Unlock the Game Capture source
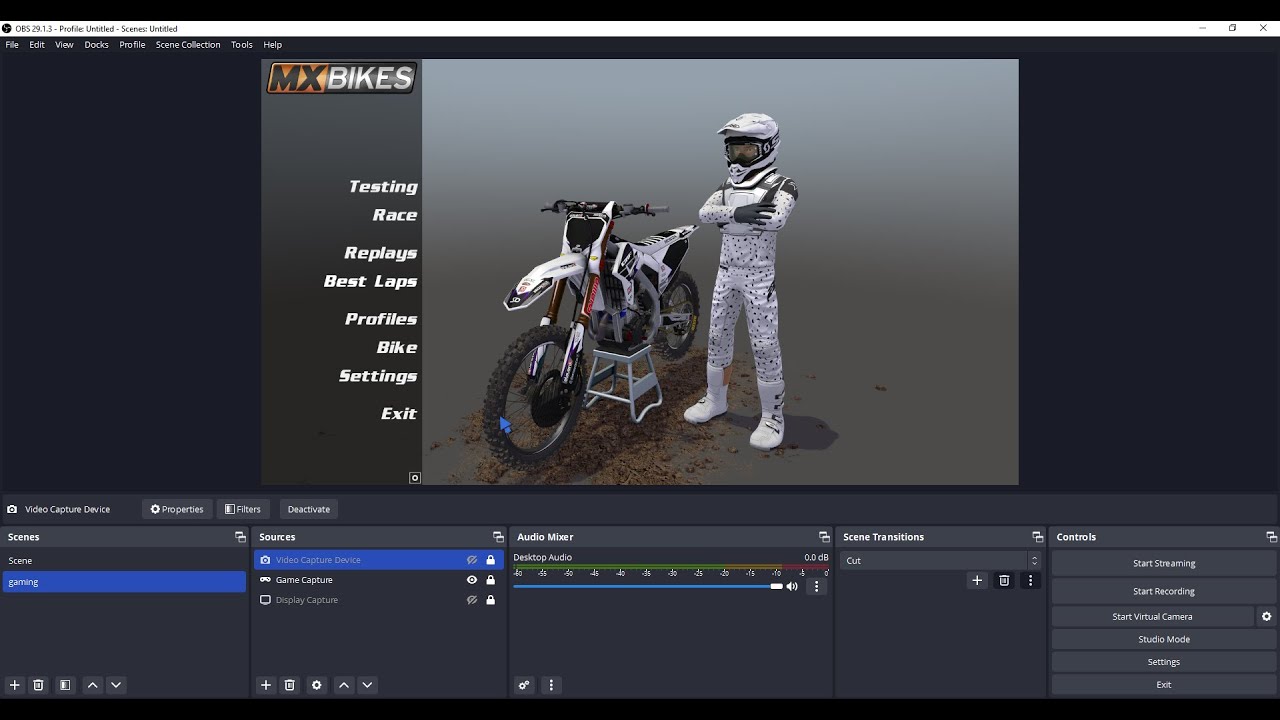Viewport: 1280px width, 720px height. coord(490,580)
